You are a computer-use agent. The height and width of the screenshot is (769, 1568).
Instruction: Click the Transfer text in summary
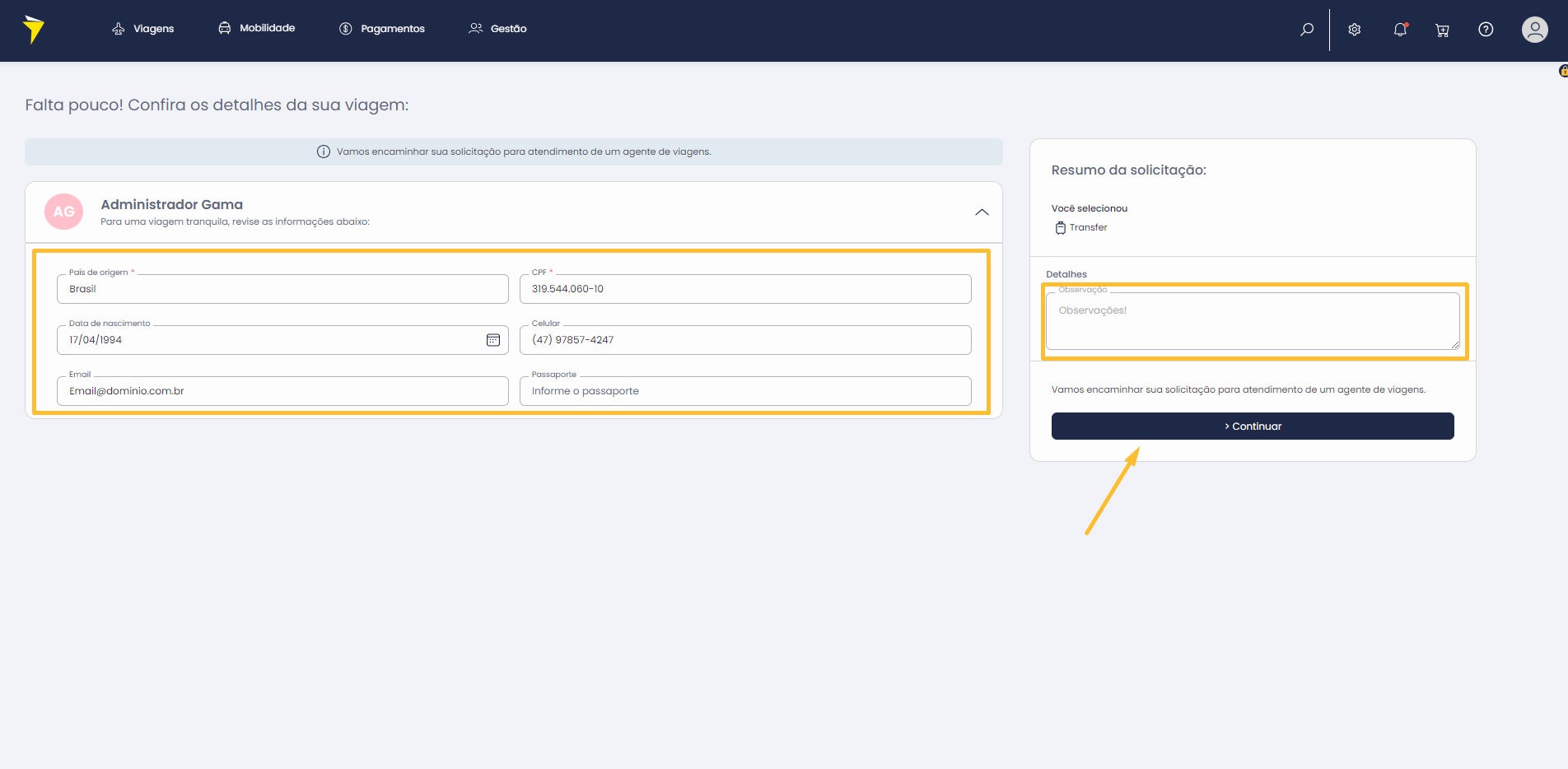click(x=1088, y=227)
